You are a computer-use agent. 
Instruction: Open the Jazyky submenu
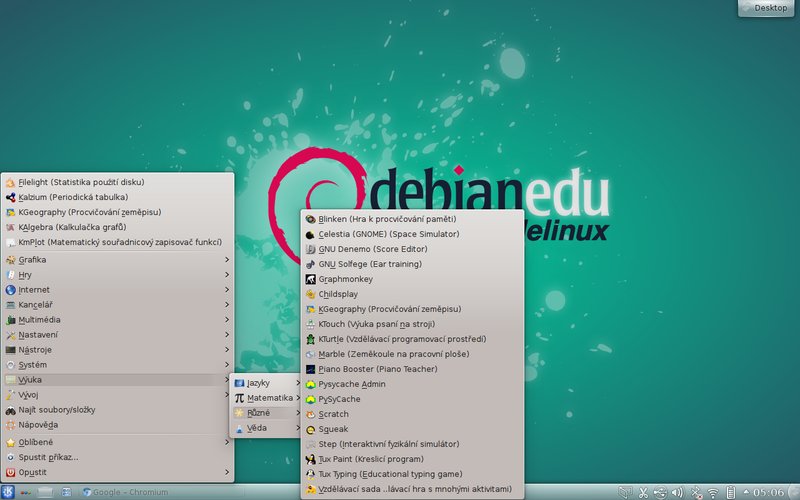266,383
